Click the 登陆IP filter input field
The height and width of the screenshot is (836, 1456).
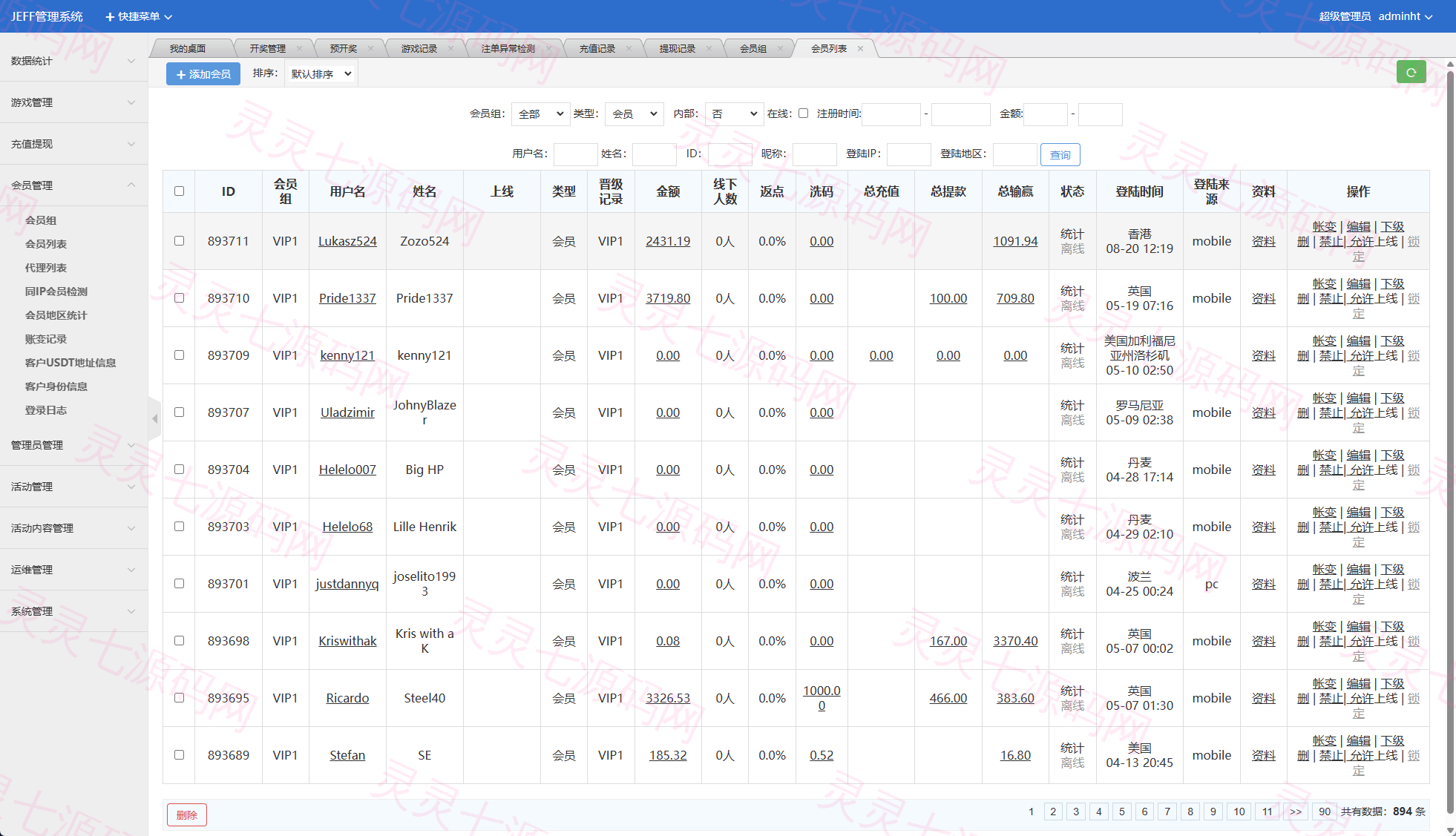(x=908, y=154)
